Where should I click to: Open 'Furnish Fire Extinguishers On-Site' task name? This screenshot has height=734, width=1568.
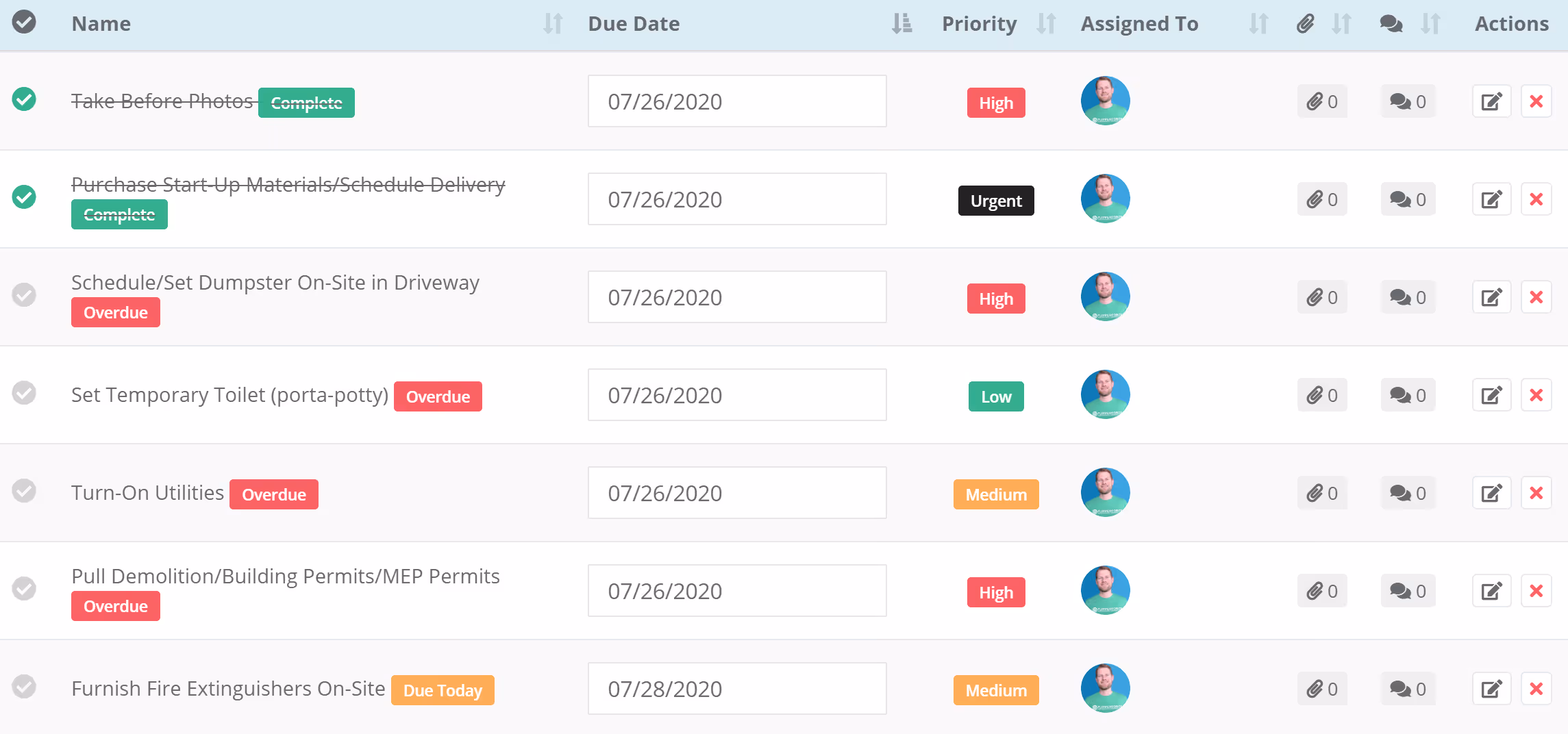(228, 688)
